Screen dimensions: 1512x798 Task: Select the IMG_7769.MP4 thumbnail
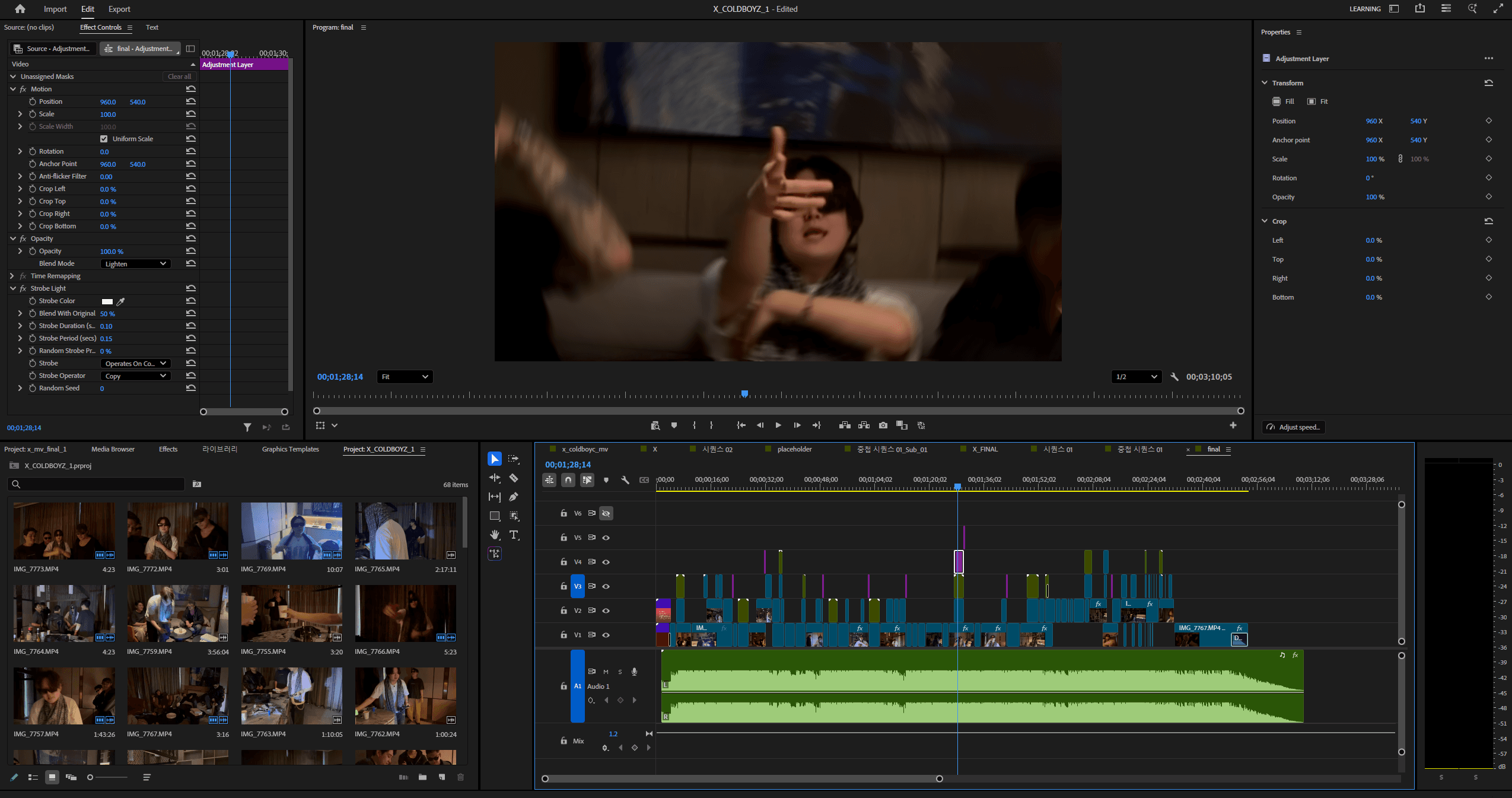click(x=291, y=531)
